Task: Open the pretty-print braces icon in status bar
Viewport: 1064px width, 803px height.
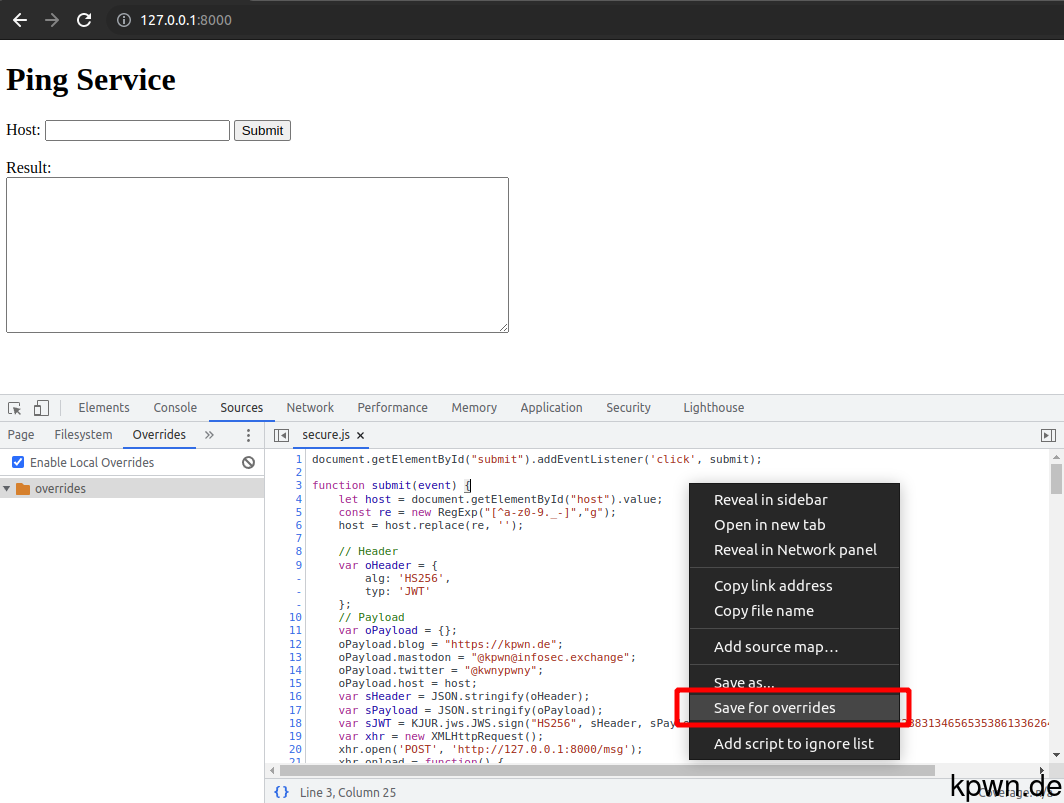Action: tap(280, 791)
